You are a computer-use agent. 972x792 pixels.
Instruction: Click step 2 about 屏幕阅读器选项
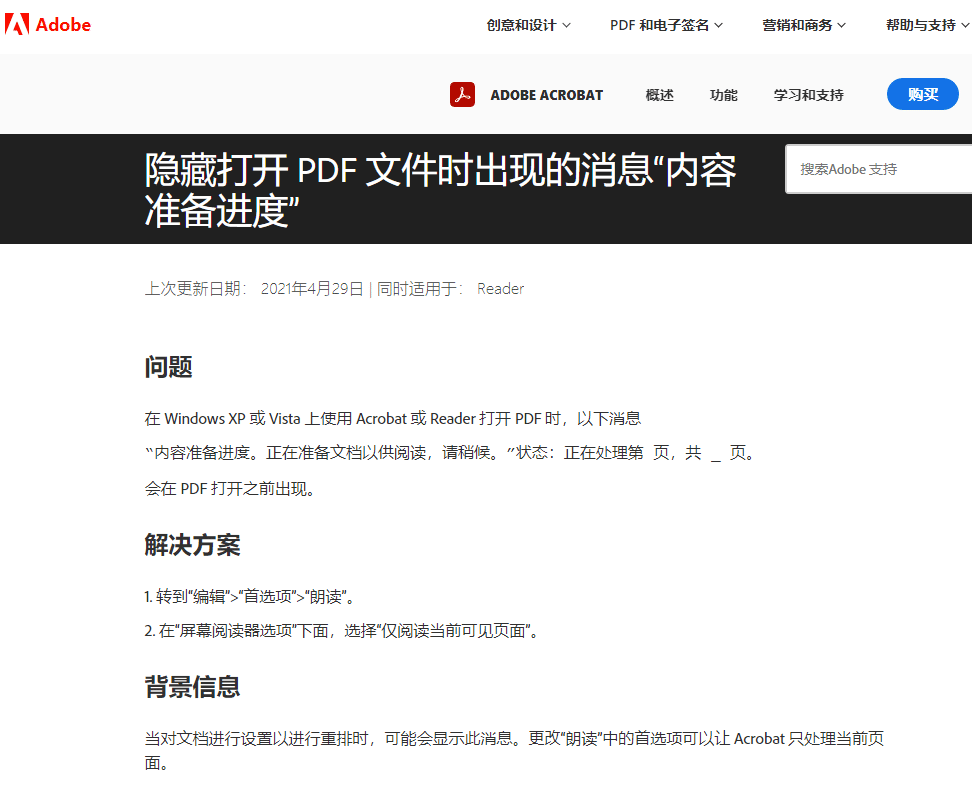[x=342, y=631]
